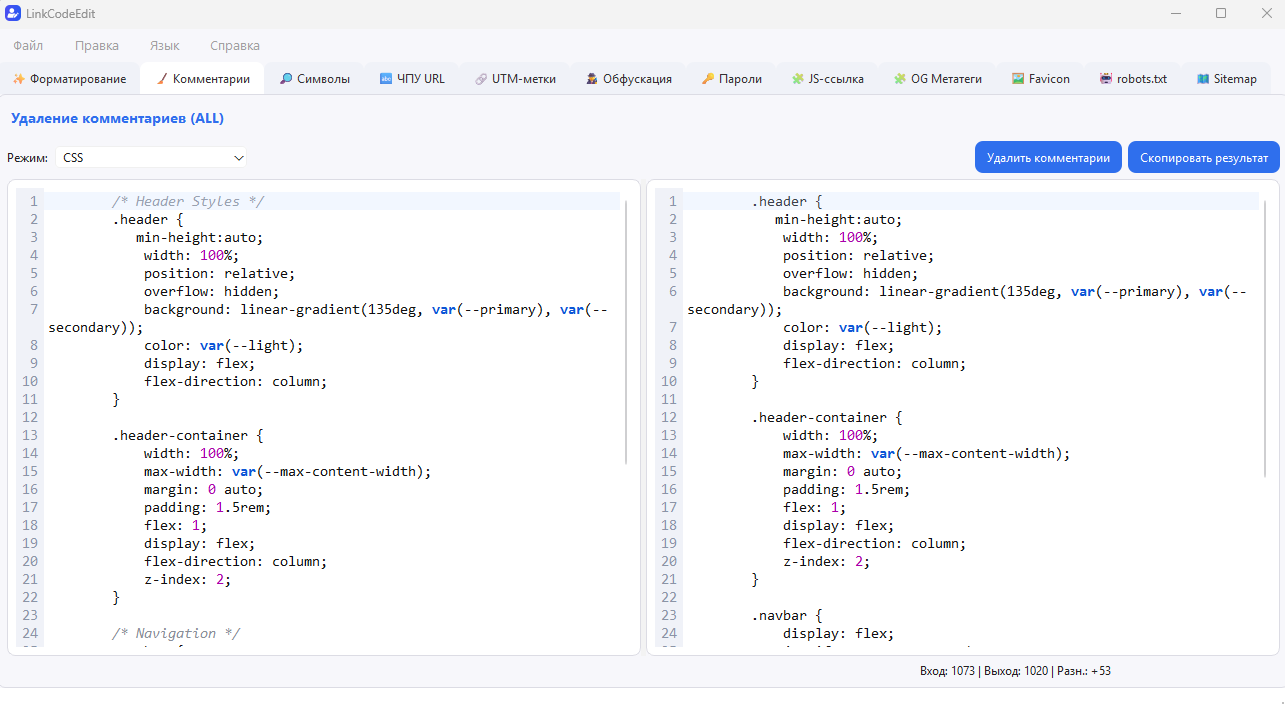Switch to the Пароли tab
Viewport: 1285px width, 705px height.
tap(732, 79)
